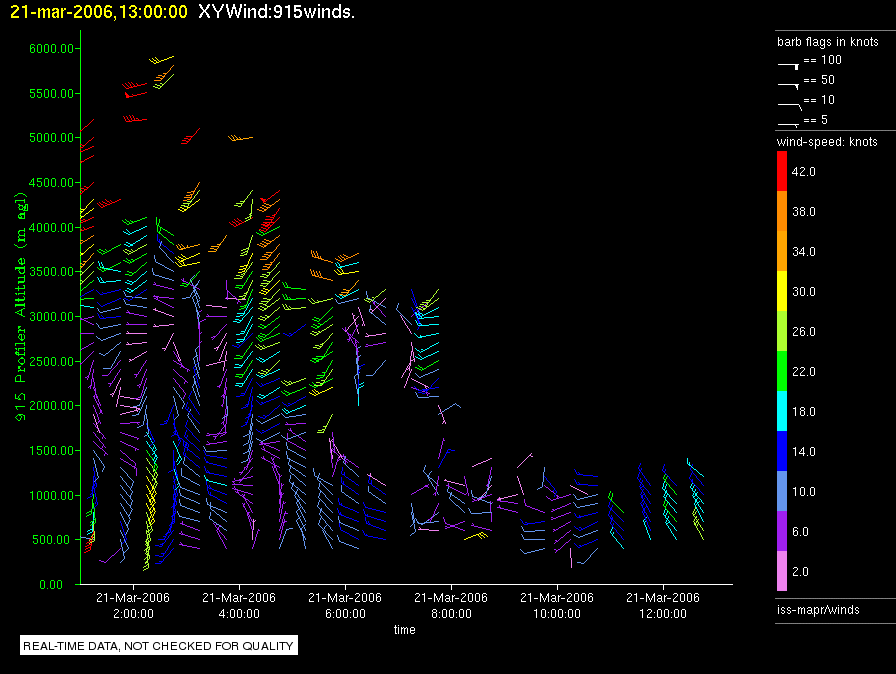Click the 12:00:00 time axis label
896x674 pixels.
point(663,614)
